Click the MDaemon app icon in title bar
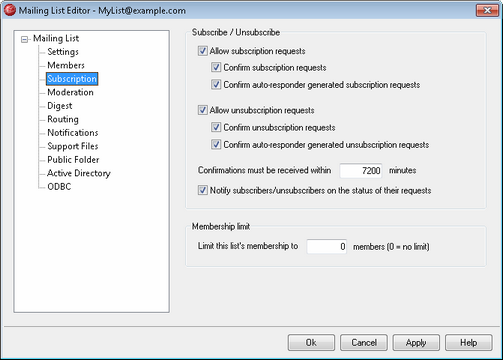Screen dimensions: 503x360 coord(10,10)
